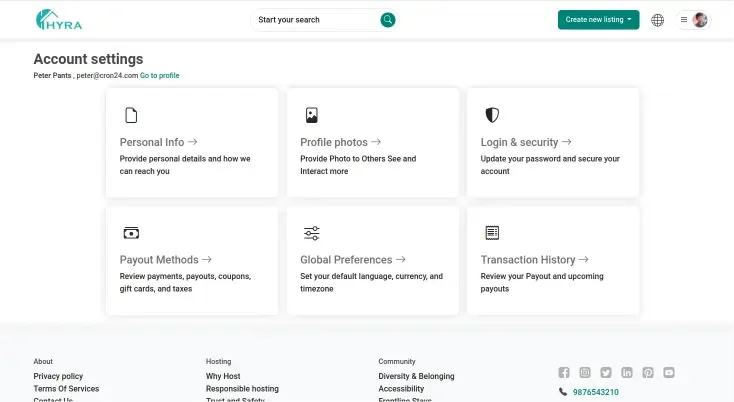This screenshot has height=402, width=734.
Task: Click "Provide personal details and how we can reach you"
Action: 185,165
